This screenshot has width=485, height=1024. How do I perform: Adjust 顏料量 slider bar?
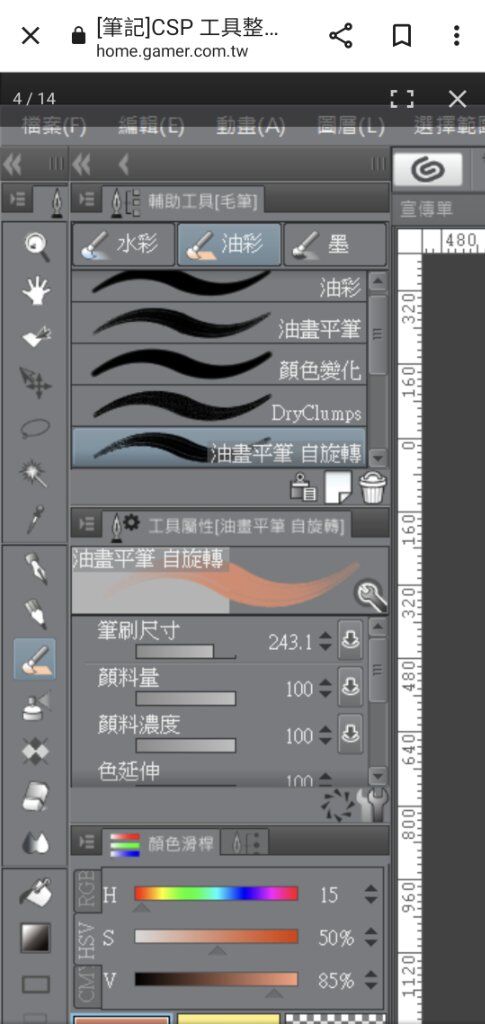click(185, 699)
